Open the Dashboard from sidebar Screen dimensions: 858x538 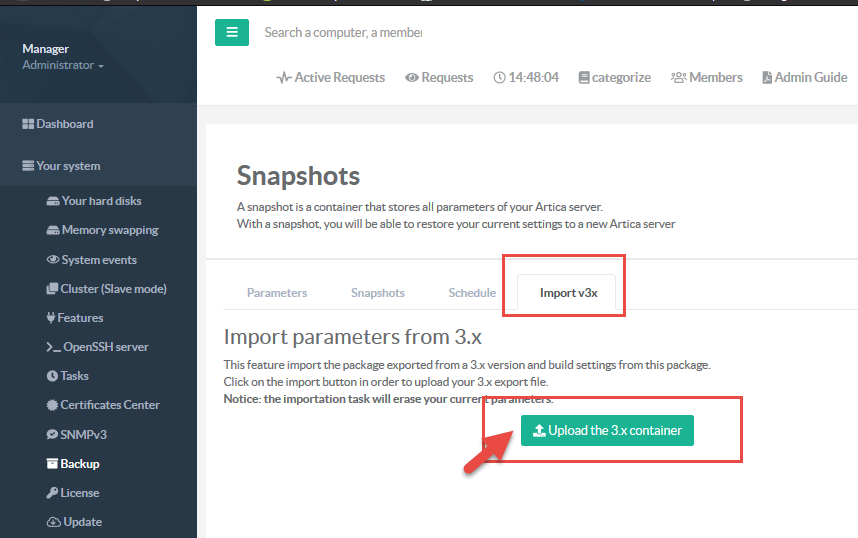click(x=58, y=124)
